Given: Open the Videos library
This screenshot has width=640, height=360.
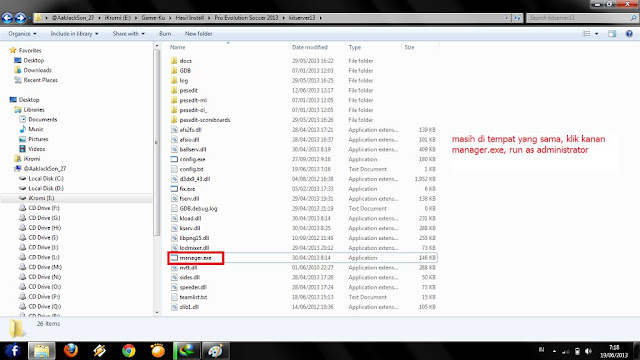Looking at the screenshot, I should 36,149.
